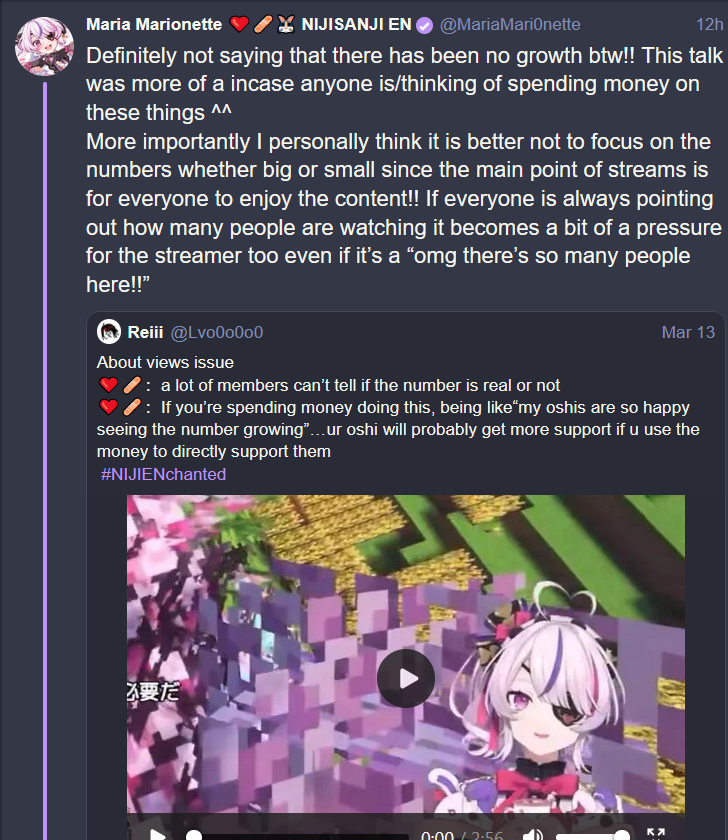Open Reiii's small profile avatar

pyautogui.click(x=109, y=332)
